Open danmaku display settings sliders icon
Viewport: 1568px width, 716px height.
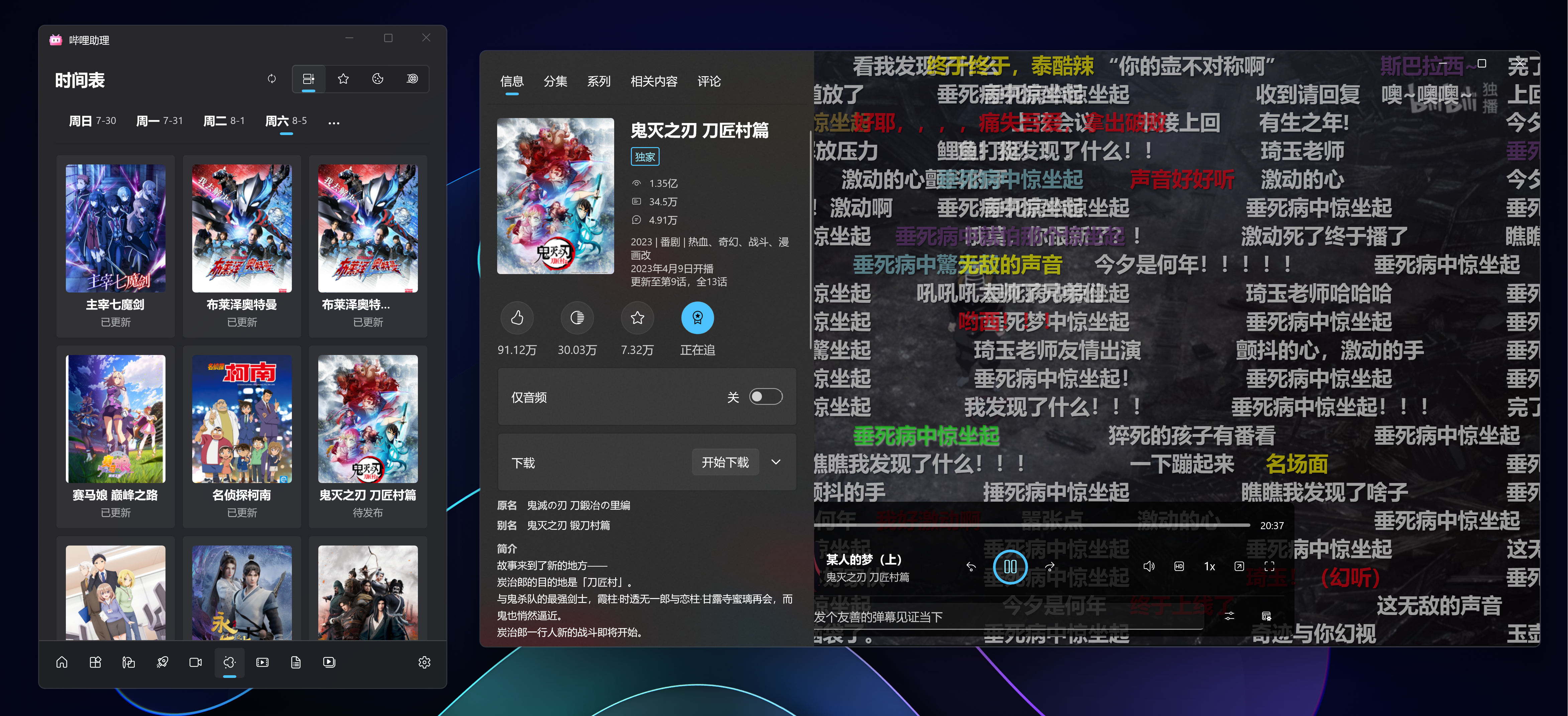pos(1229,616)
